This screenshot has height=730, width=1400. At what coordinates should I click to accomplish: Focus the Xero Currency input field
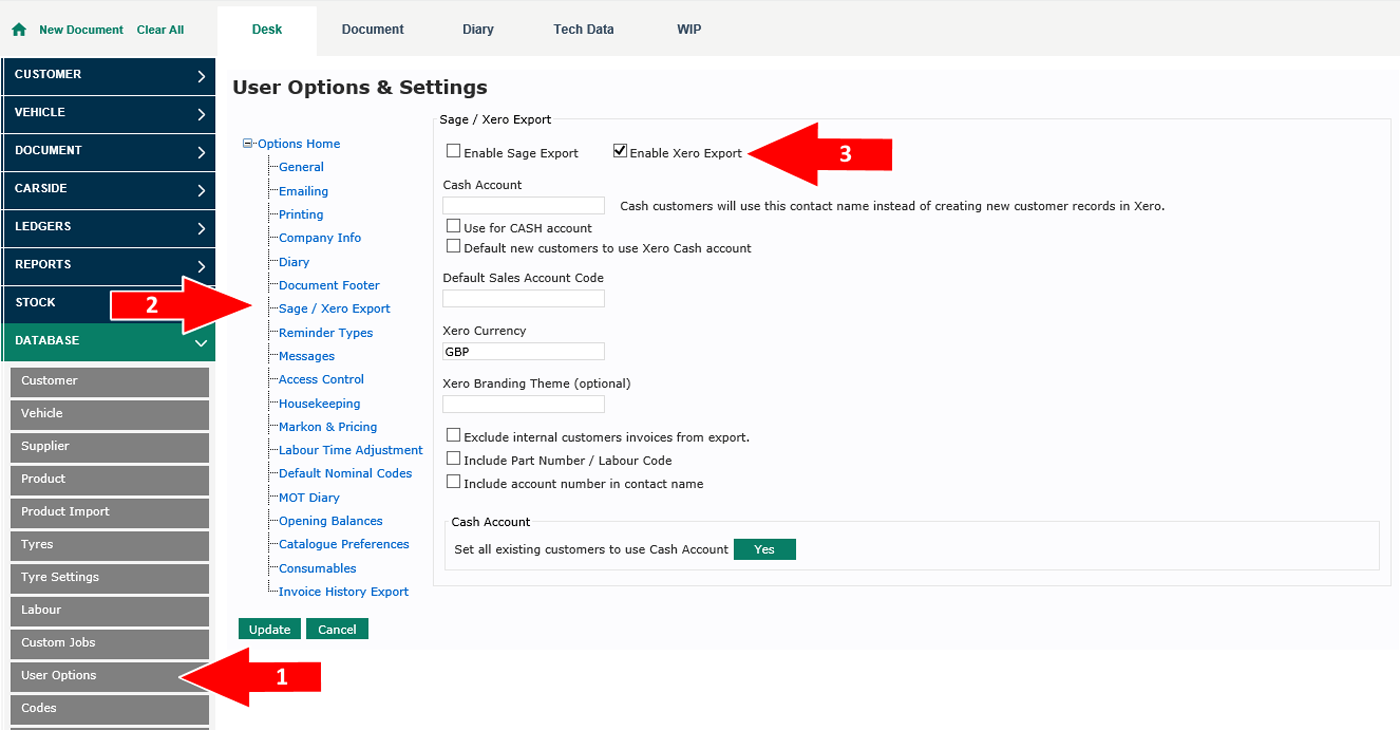click(x=523, y=352)
